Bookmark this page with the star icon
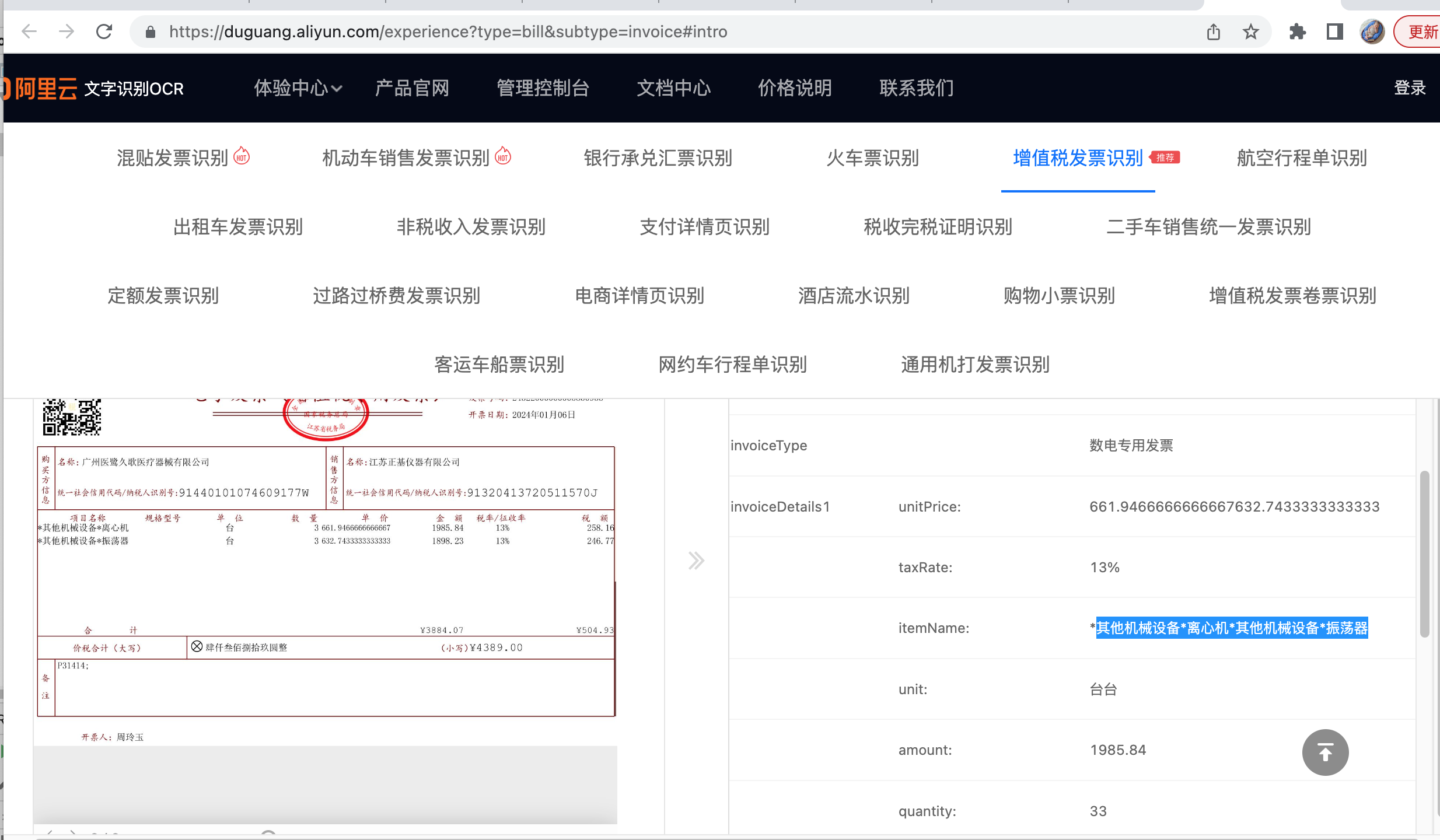 pyautogui.click(x=1250, y=32)
